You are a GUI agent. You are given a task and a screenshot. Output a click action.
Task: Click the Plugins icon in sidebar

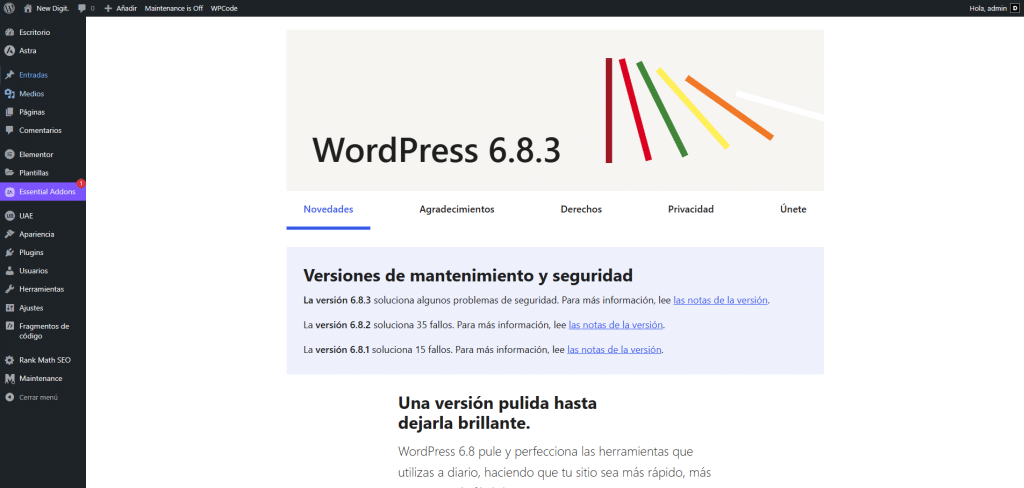[9, 252]
